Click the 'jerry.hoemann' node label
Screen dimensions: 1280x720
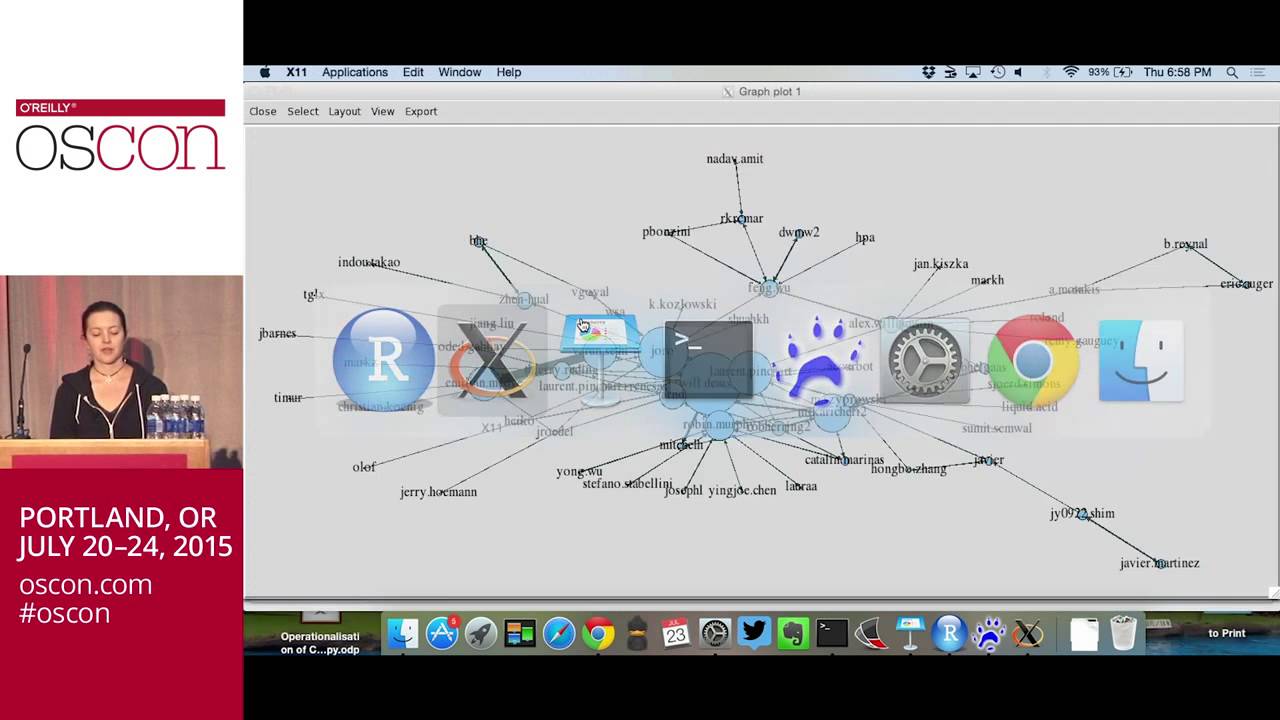click(x=439, y=492)
